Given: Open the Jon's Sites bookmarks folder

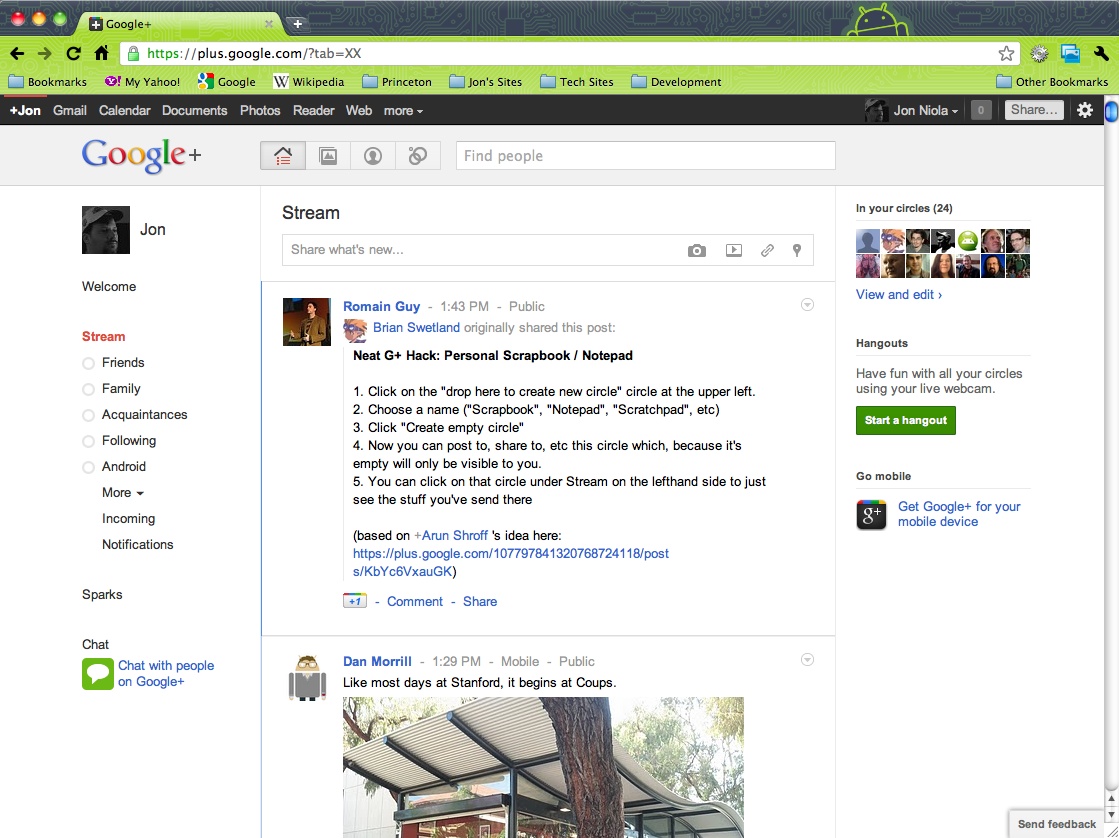Looking at the screenshot, I should click(485, 81).
